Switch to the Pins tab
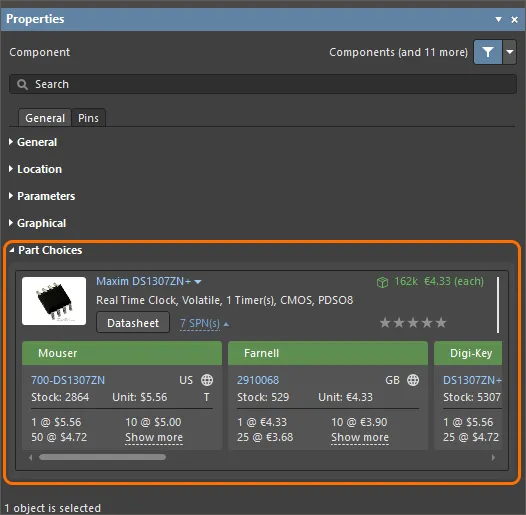 point(89,118)
